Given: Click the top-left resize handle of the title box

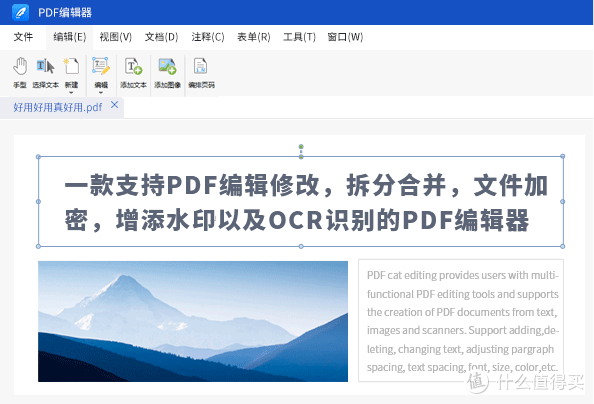Looking at the screenshot, I should [38, 157].
